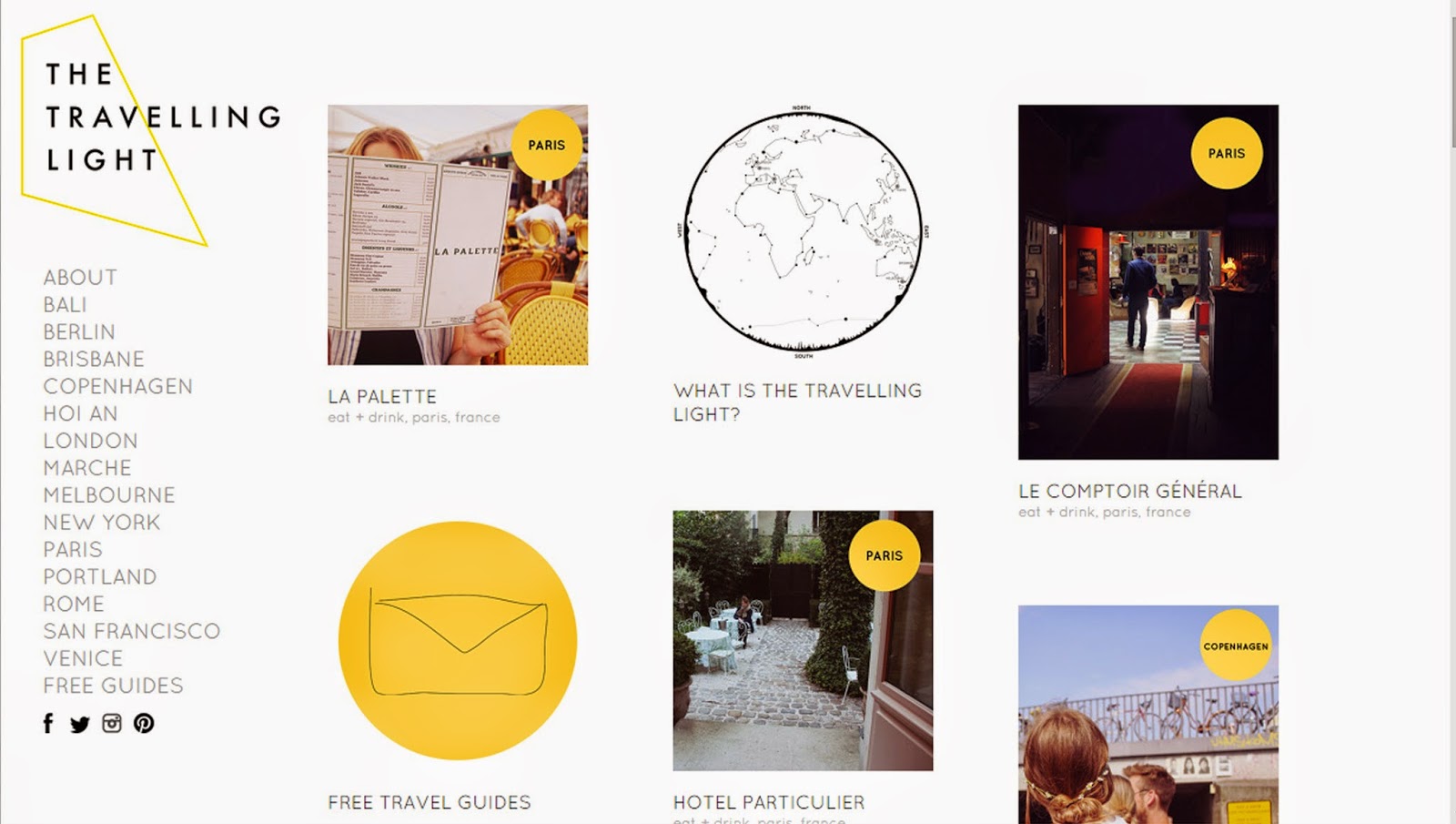Screen dimensions: 1456x824
Task: Open Free Guides sidebar menu item
Action: coord(114,686)
